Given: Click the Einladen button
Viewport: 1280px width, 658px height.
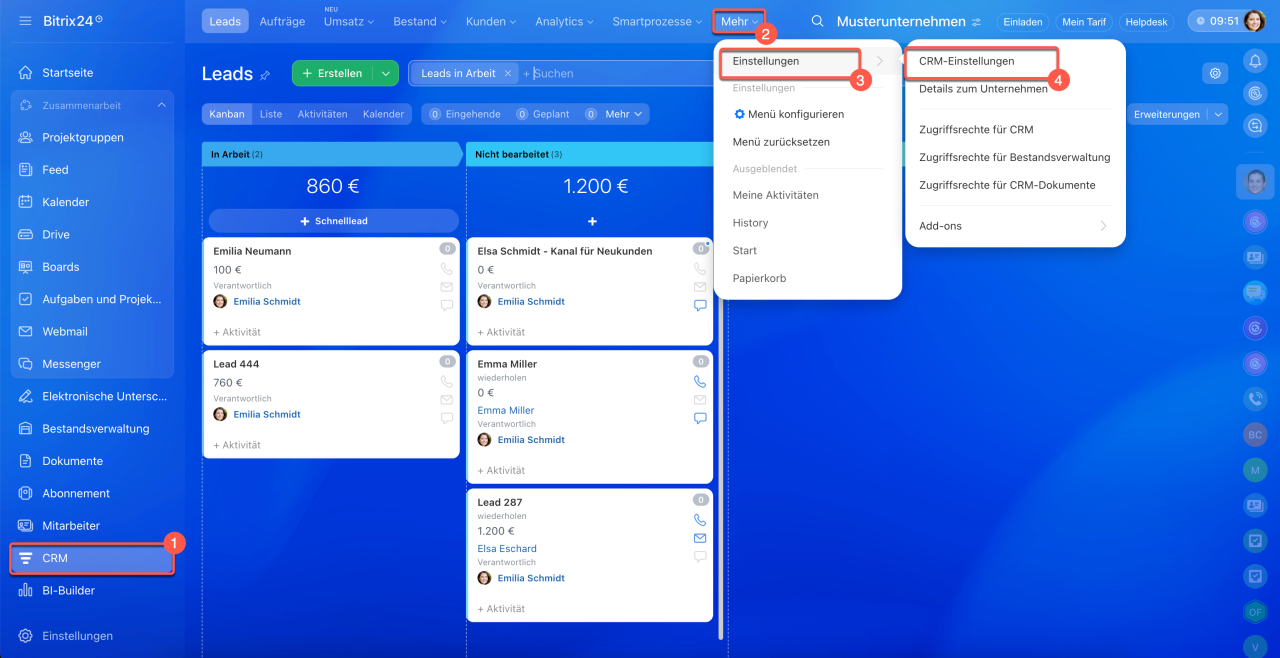Looking at the screenshot, I should pyautogui.click(x=1023, y=22).
